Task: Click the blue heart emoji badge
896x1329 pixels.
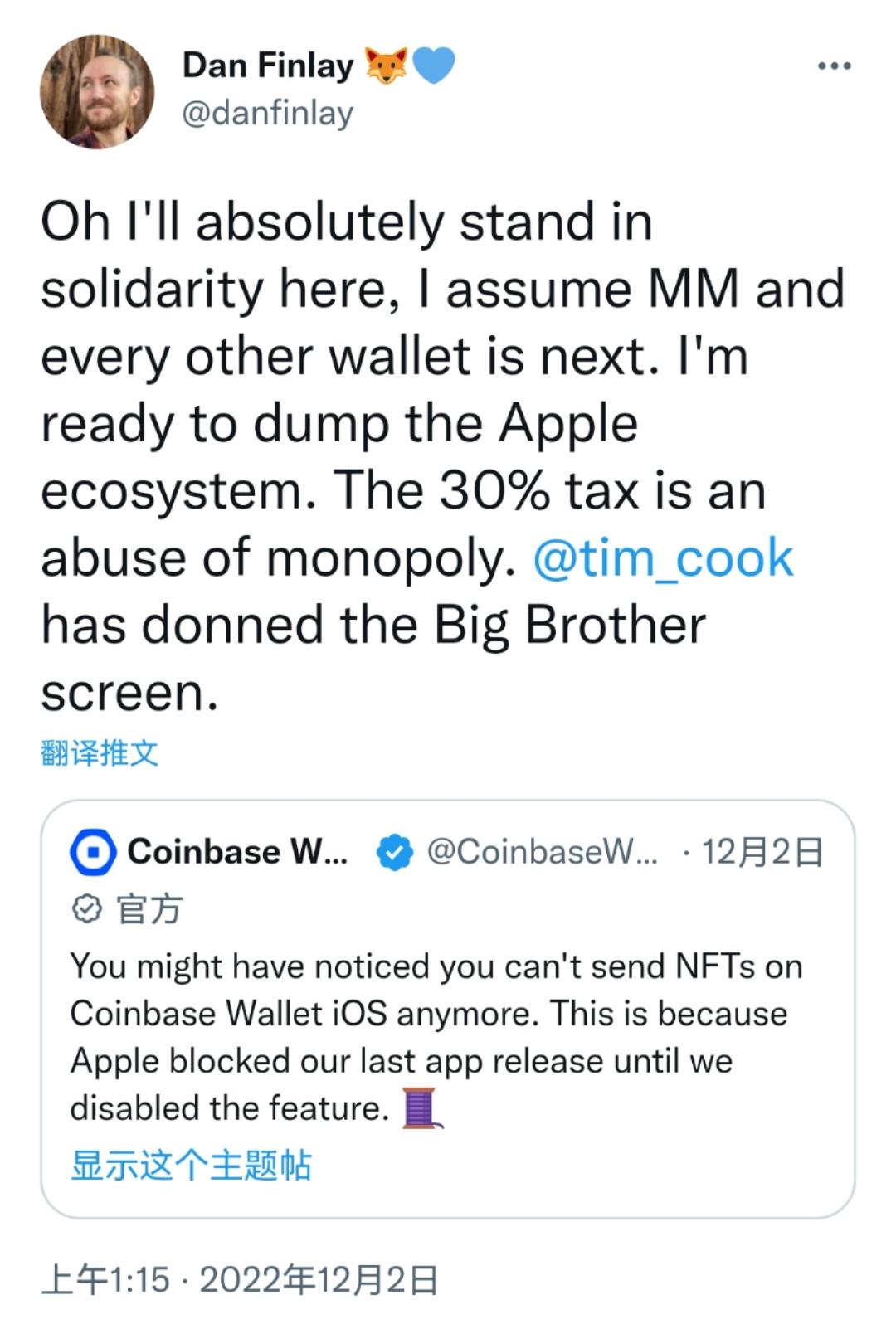Action: (433, 66)
